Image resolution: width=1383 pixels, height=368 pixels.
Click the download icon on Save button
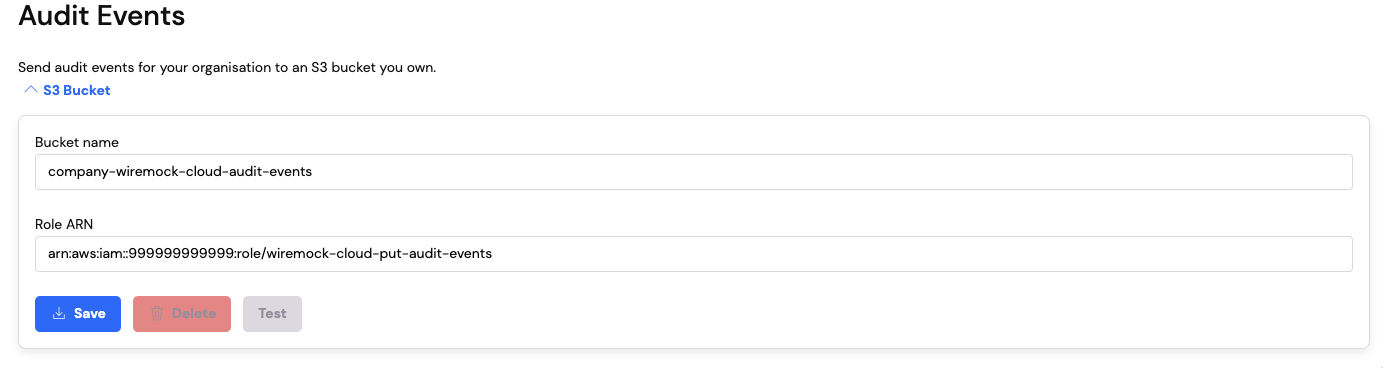tap(59, 313)
